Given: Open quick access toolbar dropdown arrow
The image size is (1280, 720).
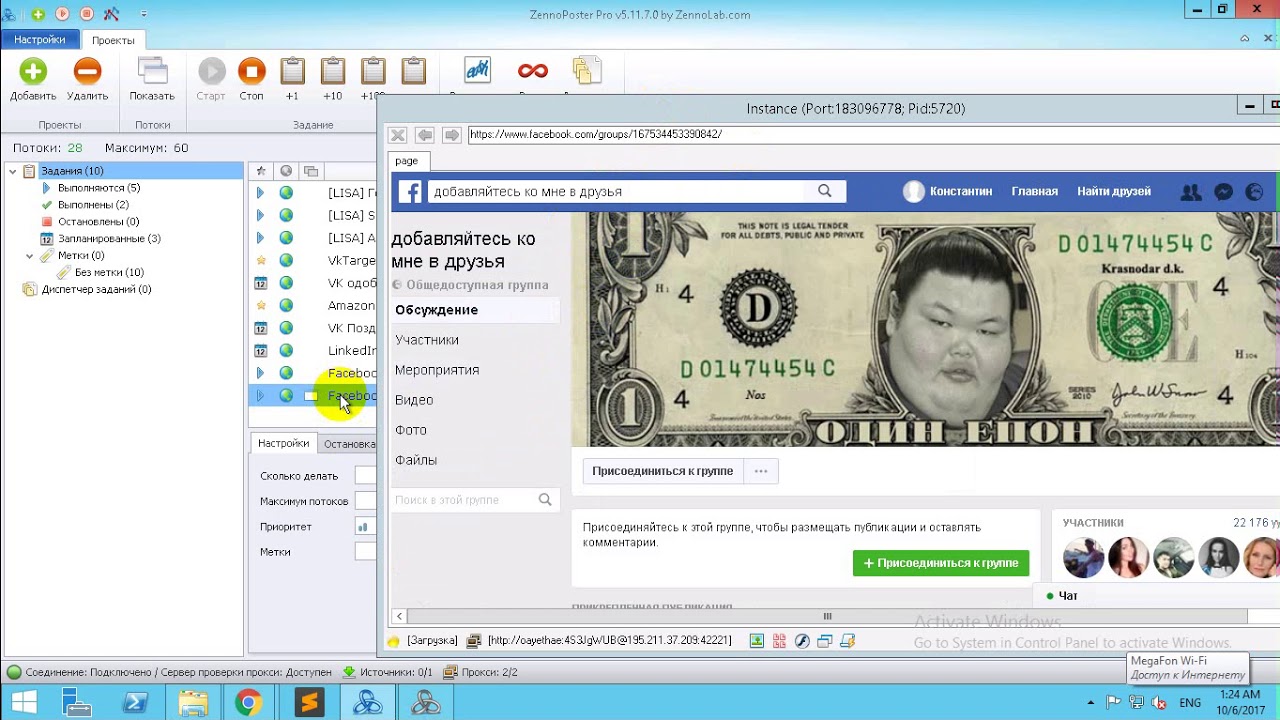Looking at the screenshot, I should 144,14.
